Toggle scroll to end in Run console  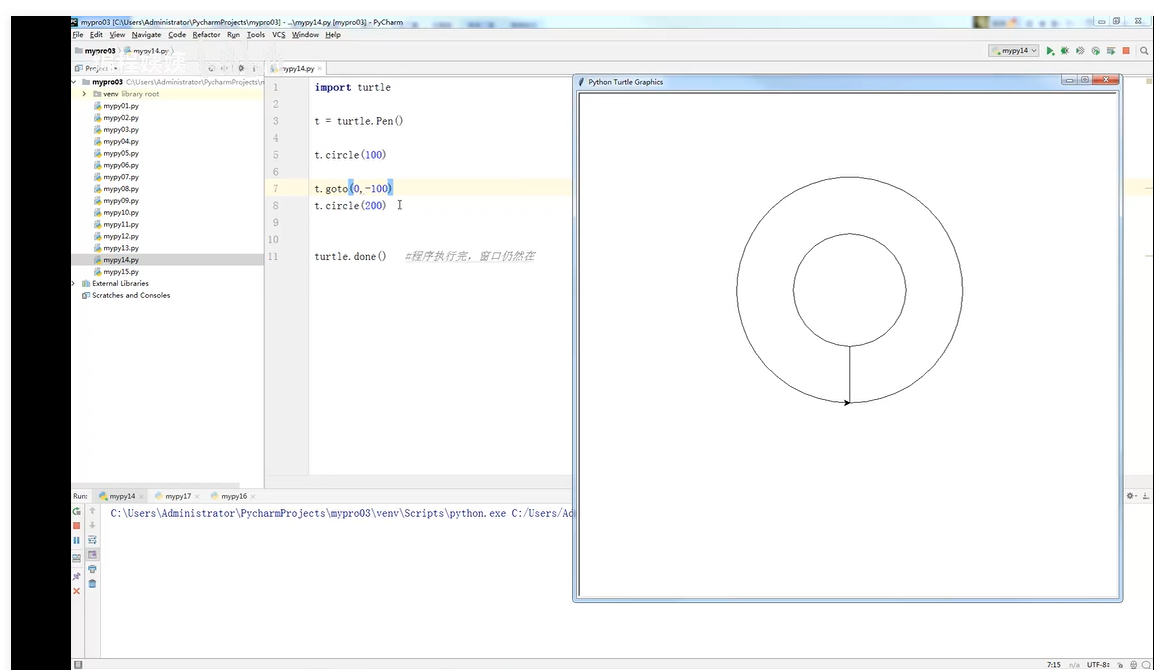pos(92,554)
